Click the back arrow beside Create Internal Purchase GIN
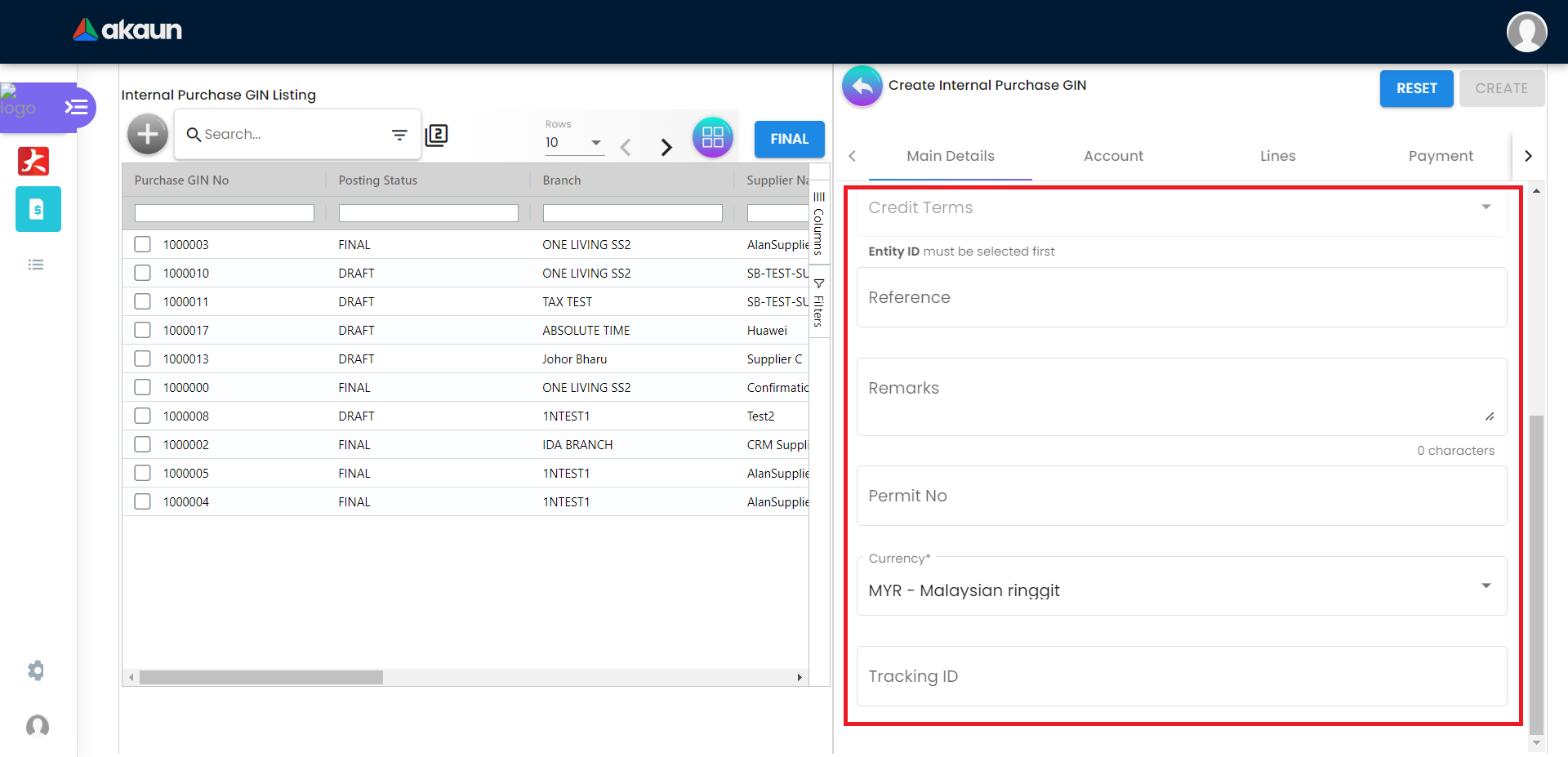Viewport: 1568px width, 757px height. coord(862,86)
